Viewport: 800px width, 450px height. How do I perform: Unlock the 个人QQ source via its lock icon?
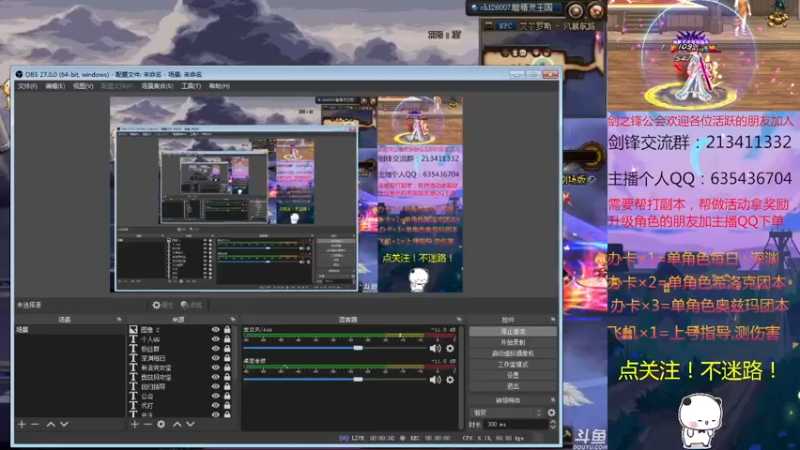227,339
